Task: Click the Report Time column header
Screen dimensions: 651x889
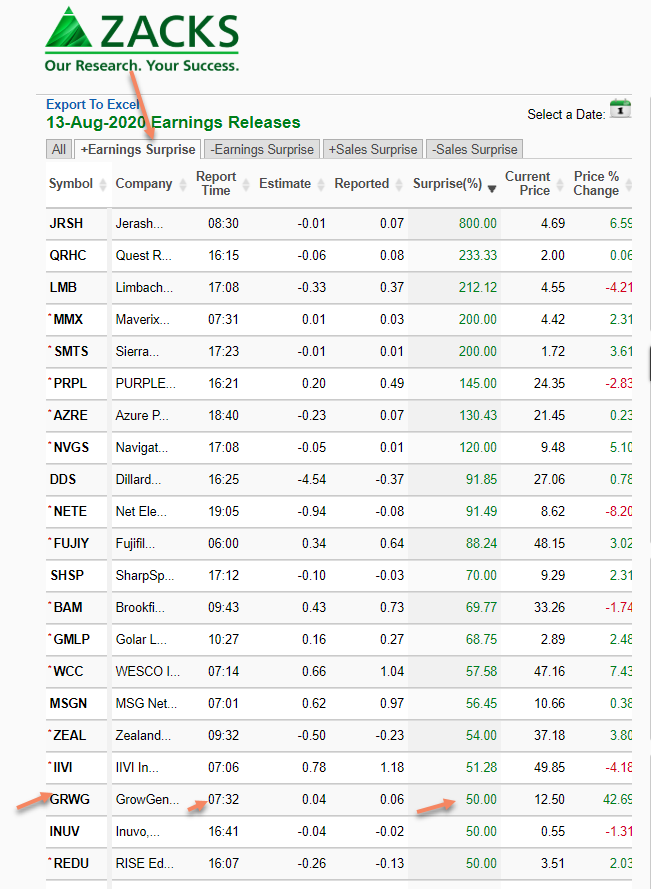Action: point(216,184)
